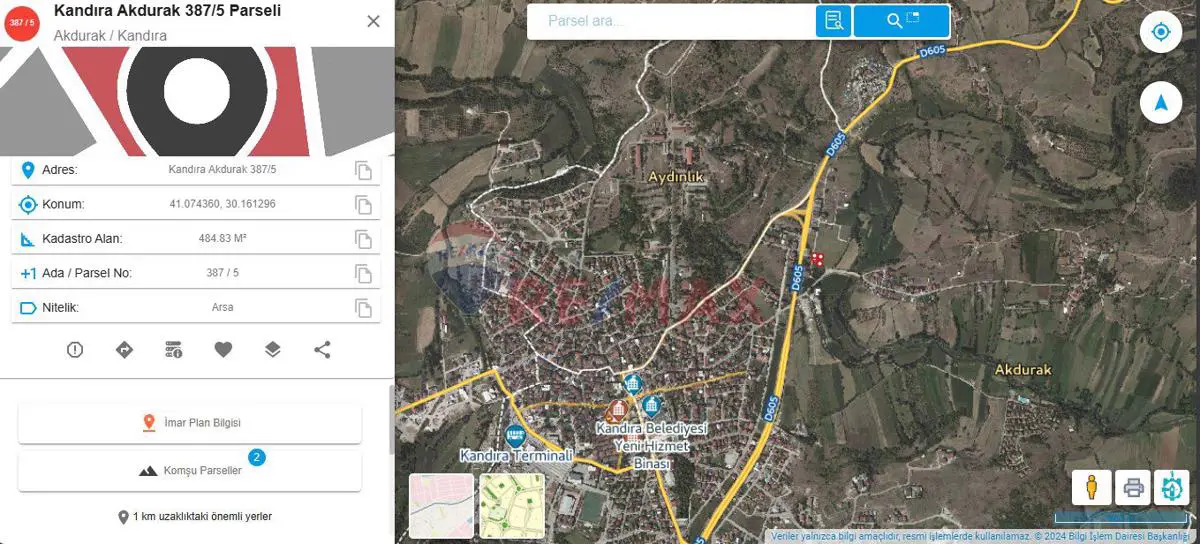This screenshot has height=544, width=1200.
Task: Open the parcel query document icon
Action: point(833,20)
